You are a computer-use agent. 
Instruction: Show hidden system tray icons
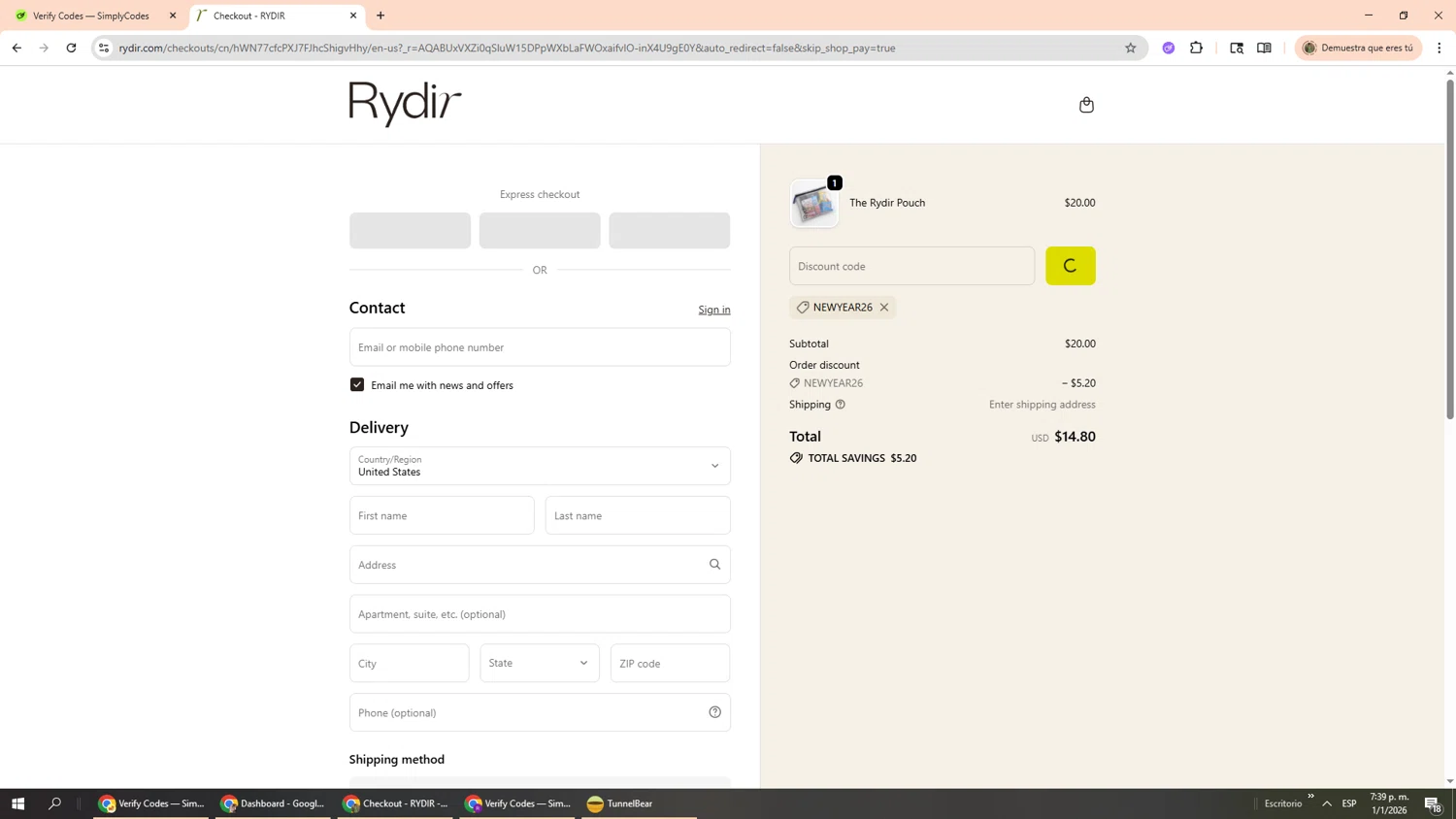1327,803
